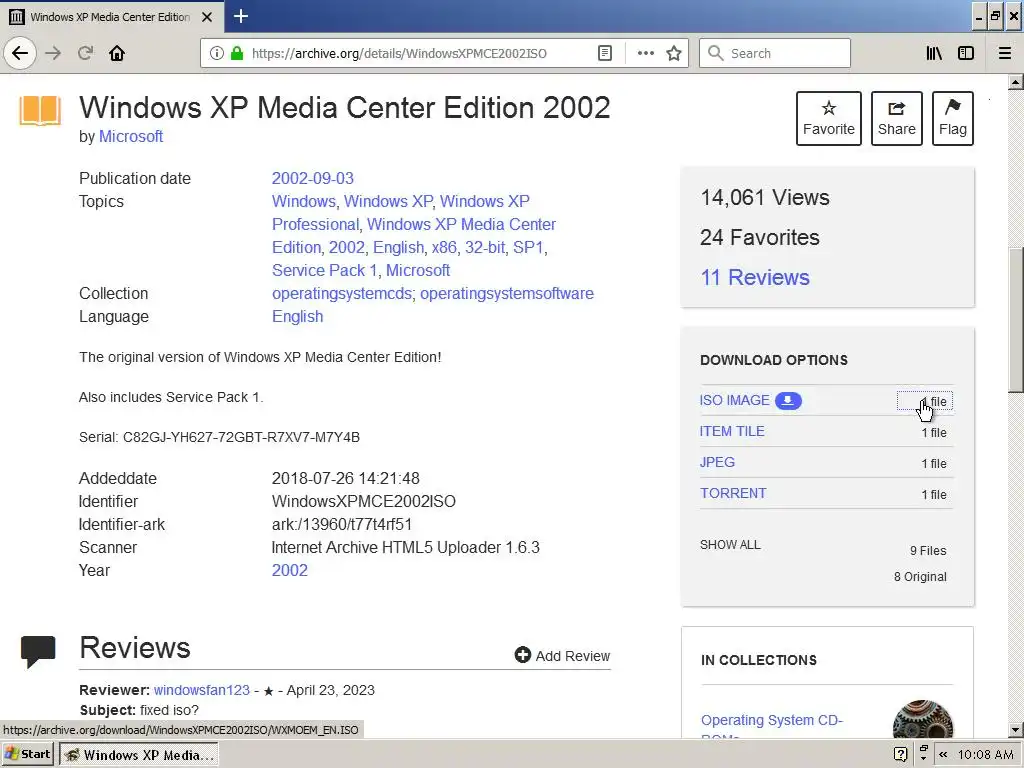Open the Year 2002 link
Viewport: 1024px width, 768px height.
[x=289, y=570]
